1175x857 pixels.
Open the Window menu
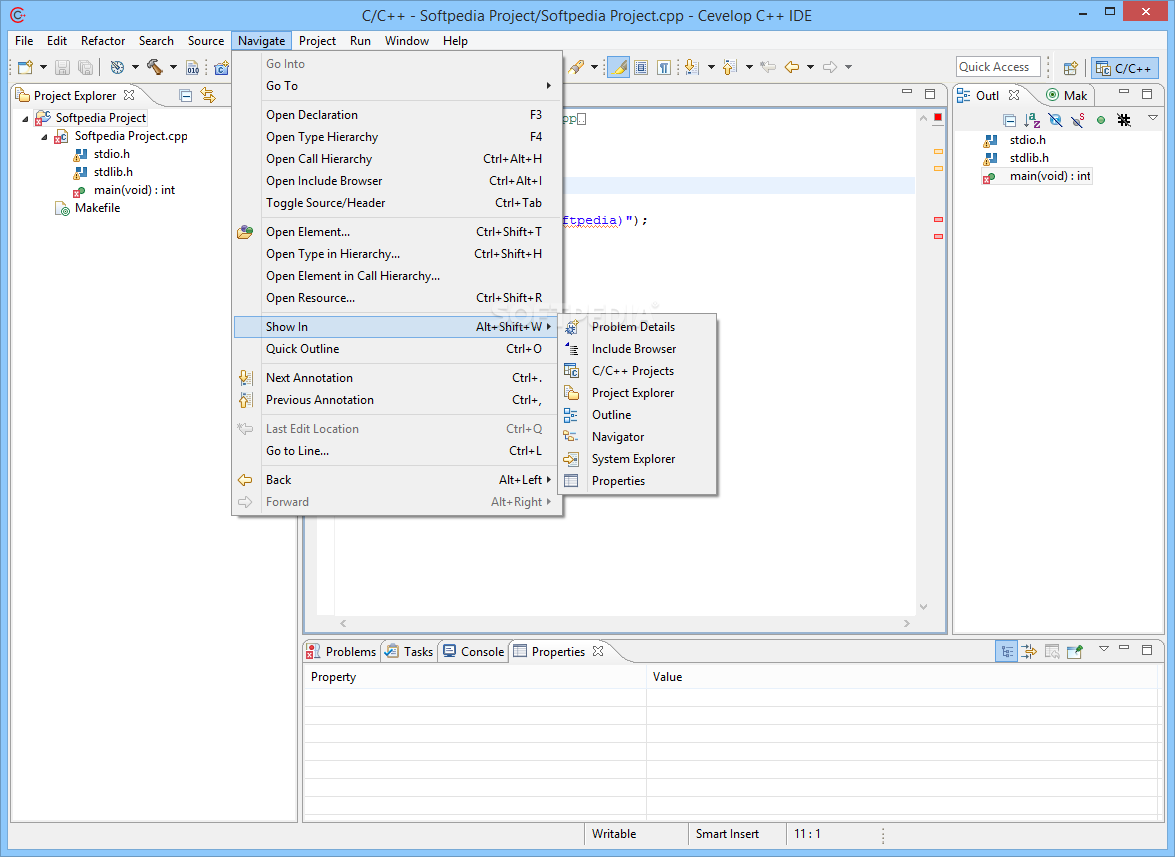407,41
